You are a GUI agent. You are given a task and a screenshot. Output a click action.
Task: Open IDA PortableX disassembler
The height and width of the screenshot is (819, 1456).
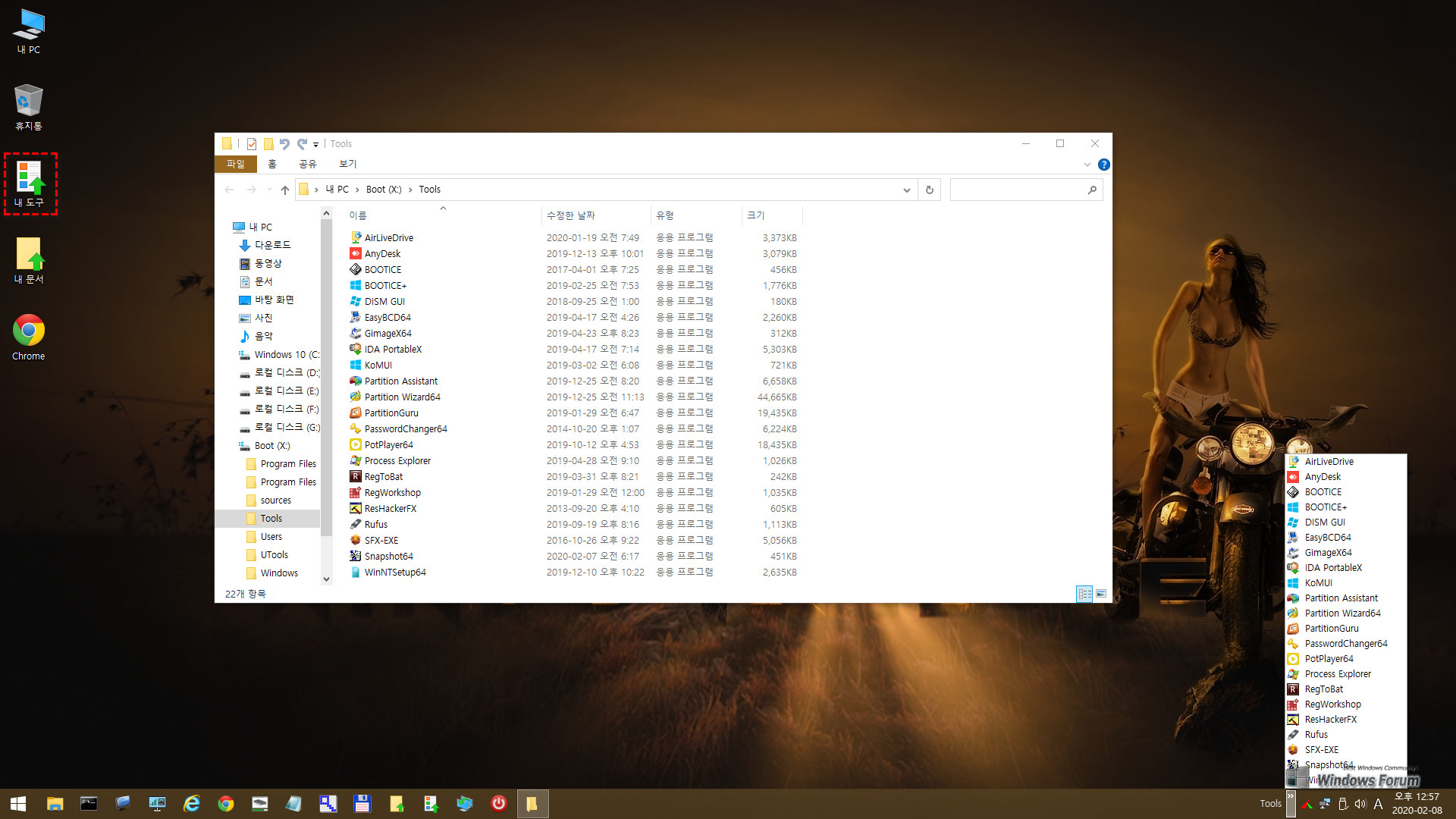(x=391, y=348)
